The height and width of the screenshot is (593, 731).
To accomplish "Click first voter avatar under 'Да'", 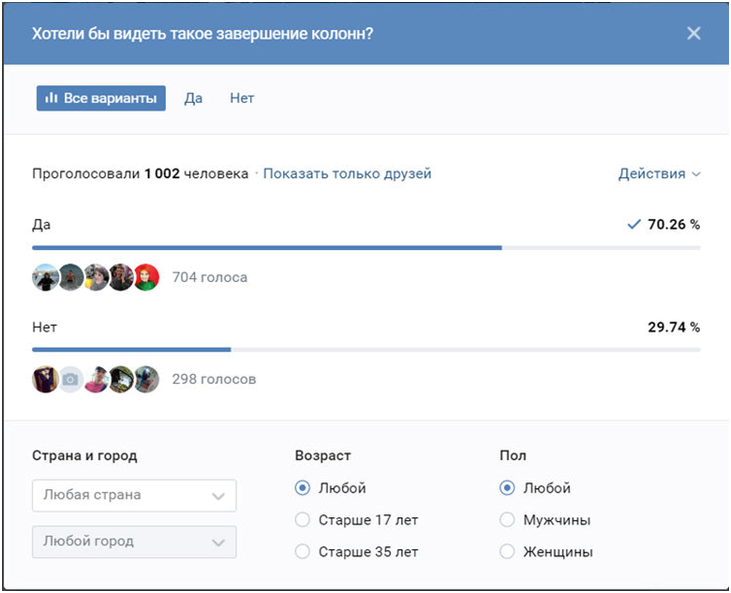I will pyautogui.click(x=45, y=277).
